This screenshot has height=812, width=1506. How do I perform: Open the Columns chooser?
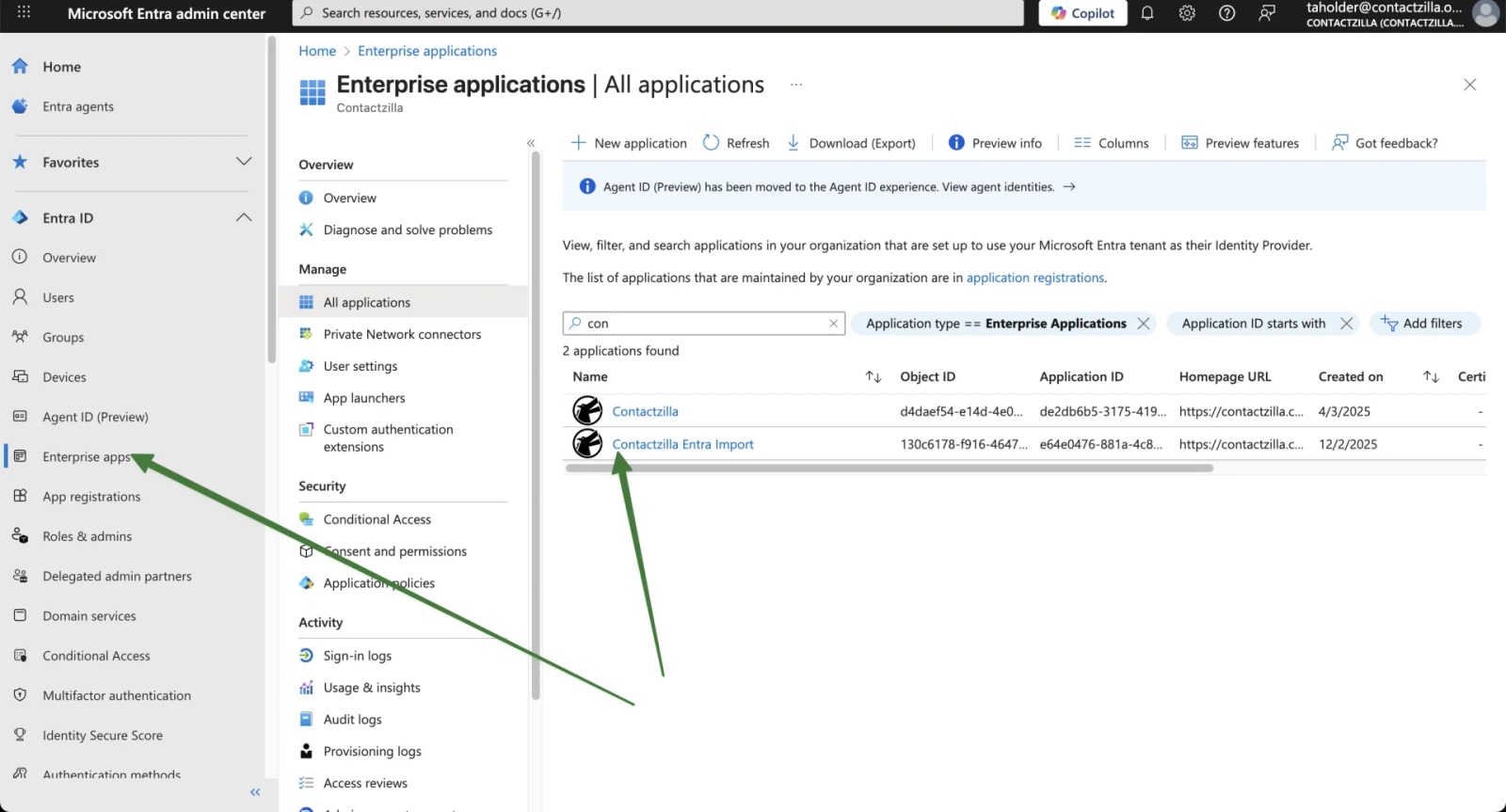pyautogui.click(x=1112, y=143)
